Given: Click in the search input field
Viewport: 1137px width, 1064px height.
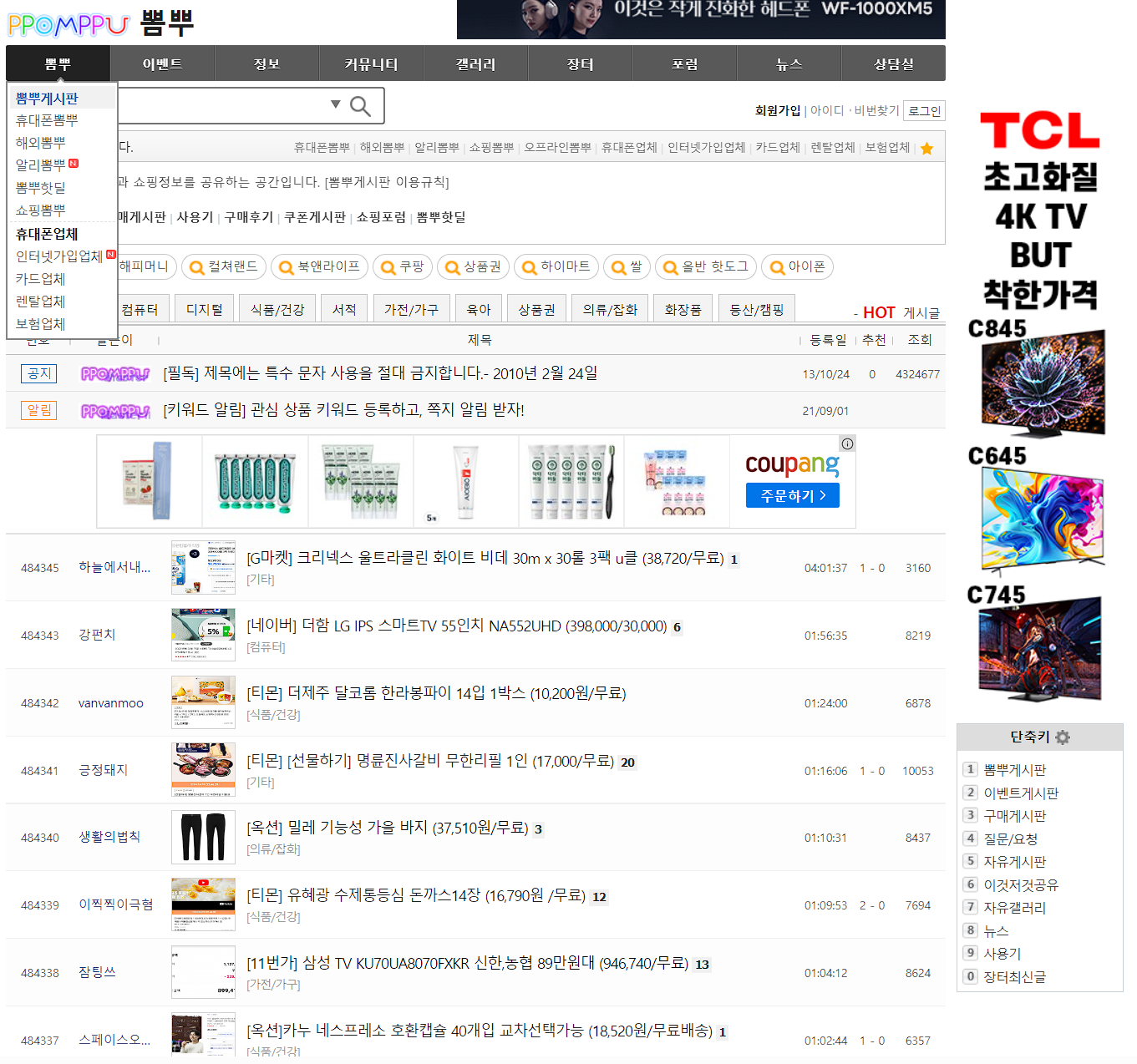Looking at the screenshot, I should point(221,105).
